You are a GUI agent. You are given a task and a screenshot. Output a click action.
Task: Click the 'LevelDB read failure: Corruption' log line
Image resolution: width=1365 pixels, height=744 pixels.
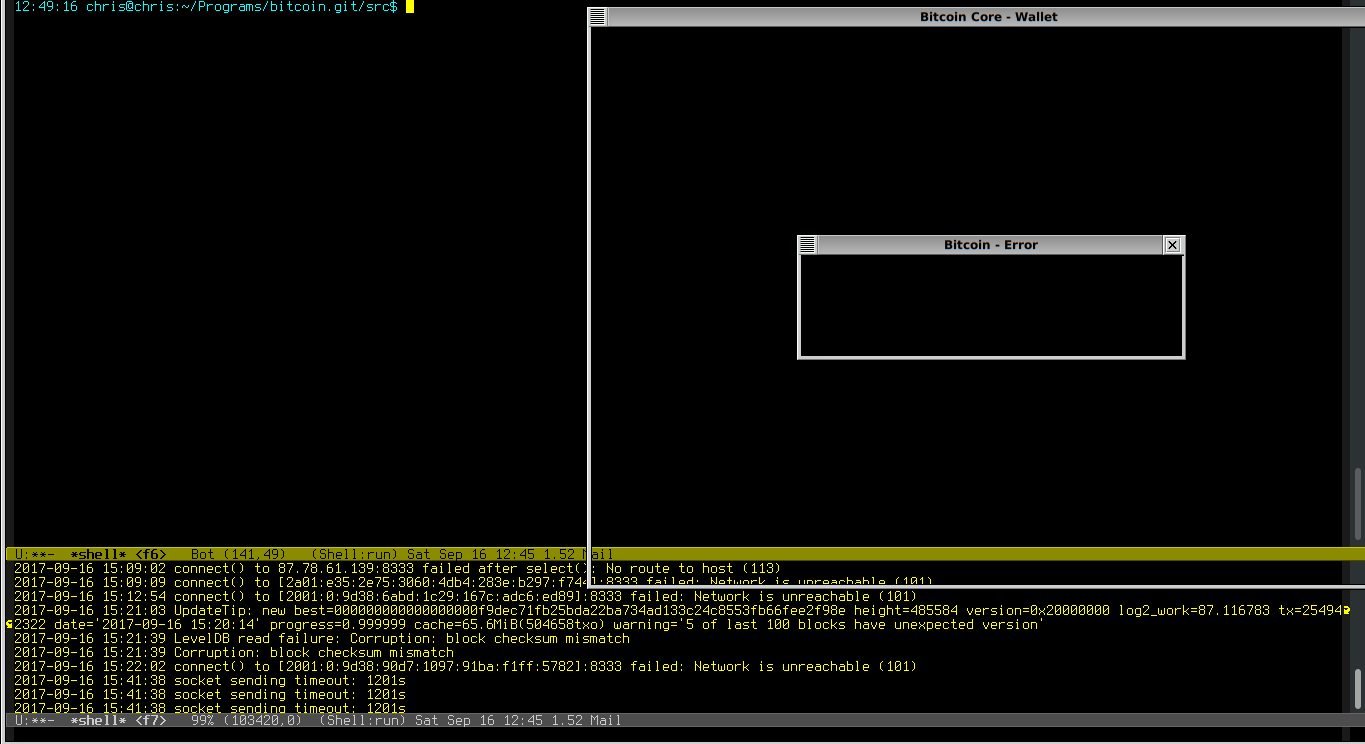coord(322,638)
